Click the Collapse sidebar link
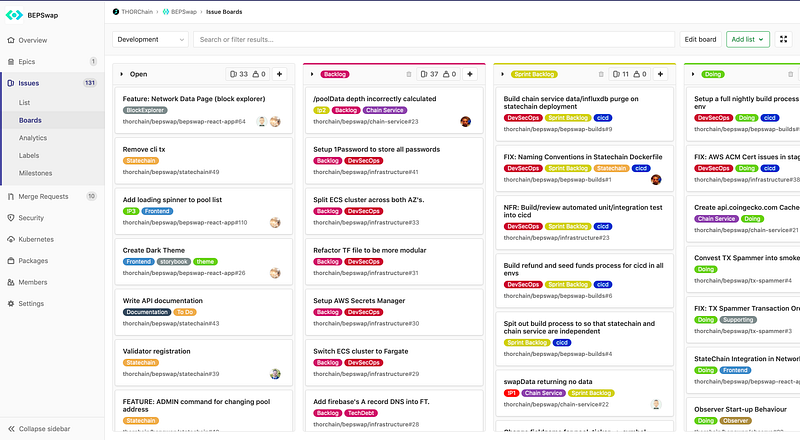Viewport: 800px width, 440px height. point(44,429)
